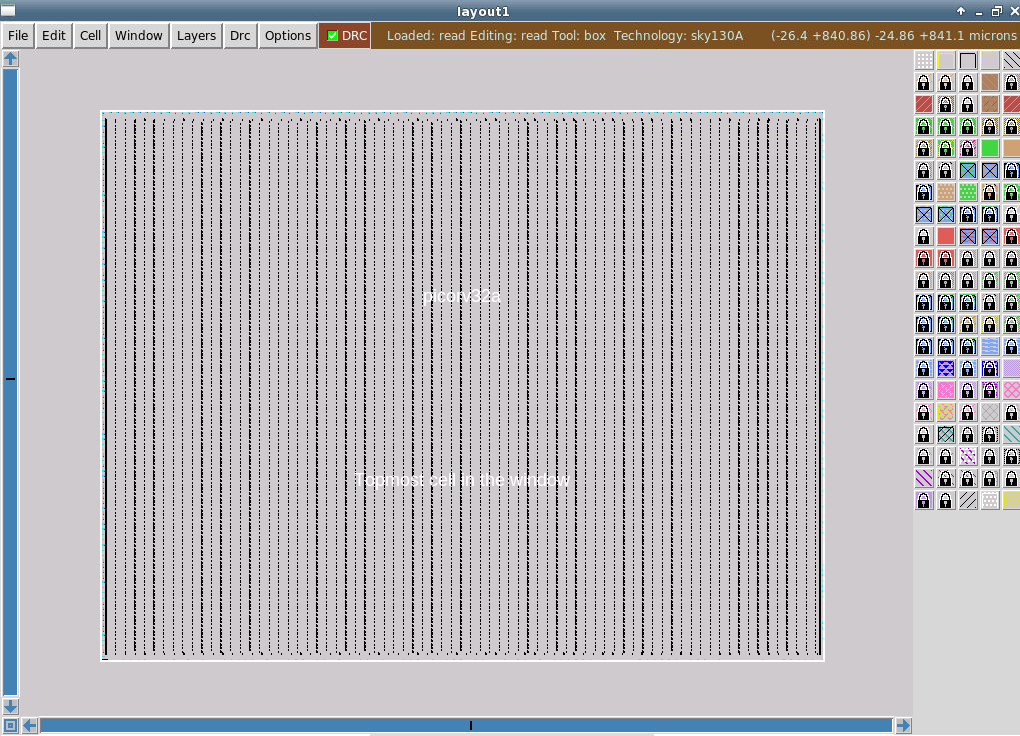Image resolution: width=1020 pixels, height=736 pixels.
Task: Open the Edit menu
Action: (x=53, y=36)
